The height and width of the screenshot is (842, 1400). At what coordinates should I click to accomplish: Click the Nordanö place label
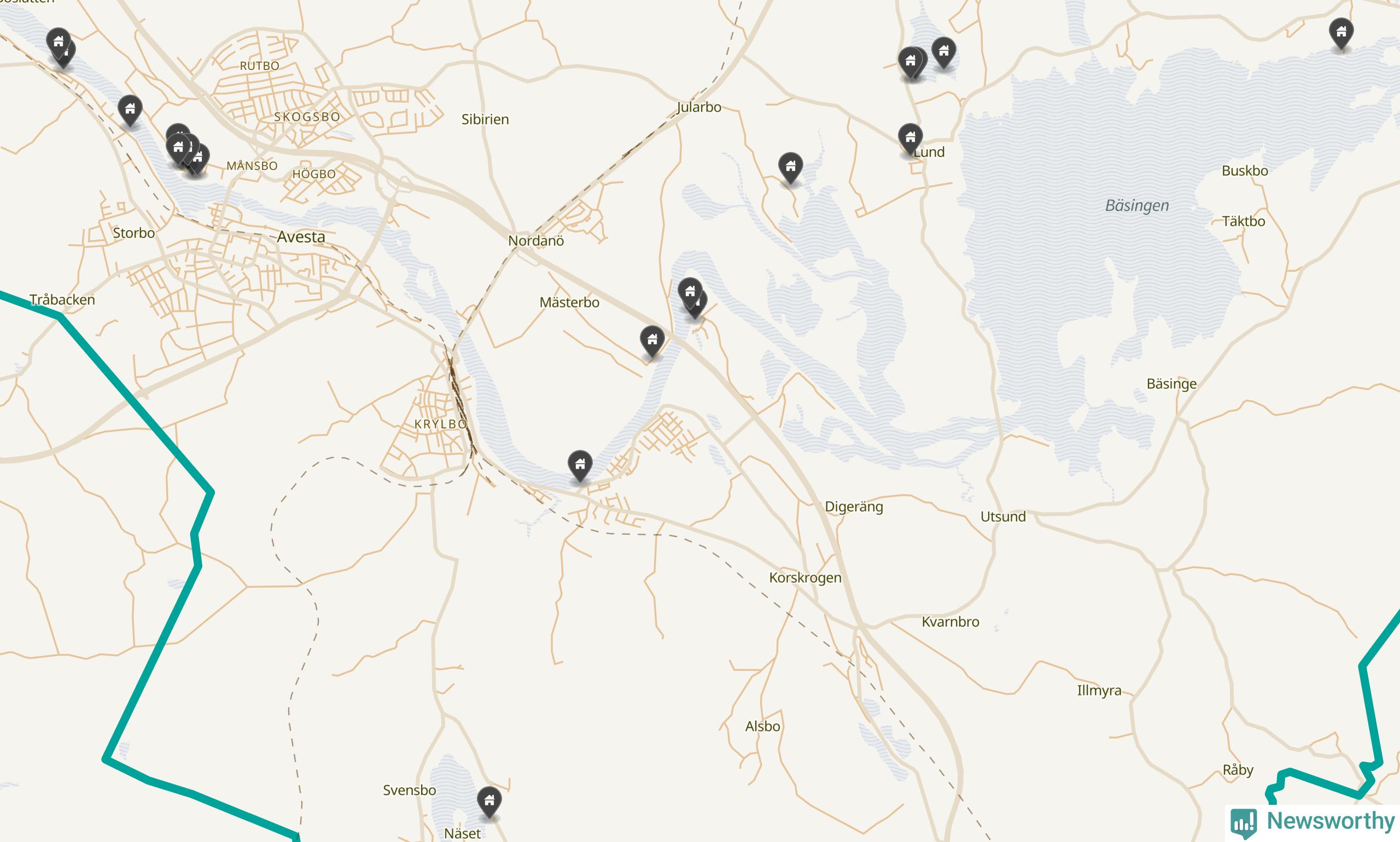(x=536, y=241)
